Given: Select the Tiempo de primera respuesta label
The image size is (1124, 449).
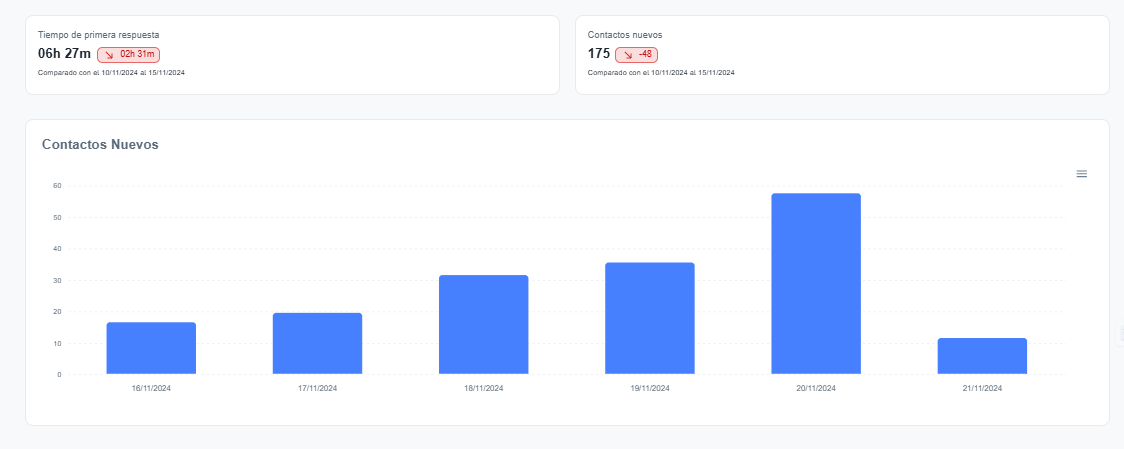Looking at the screenshot, I should [x=98, y=34].
